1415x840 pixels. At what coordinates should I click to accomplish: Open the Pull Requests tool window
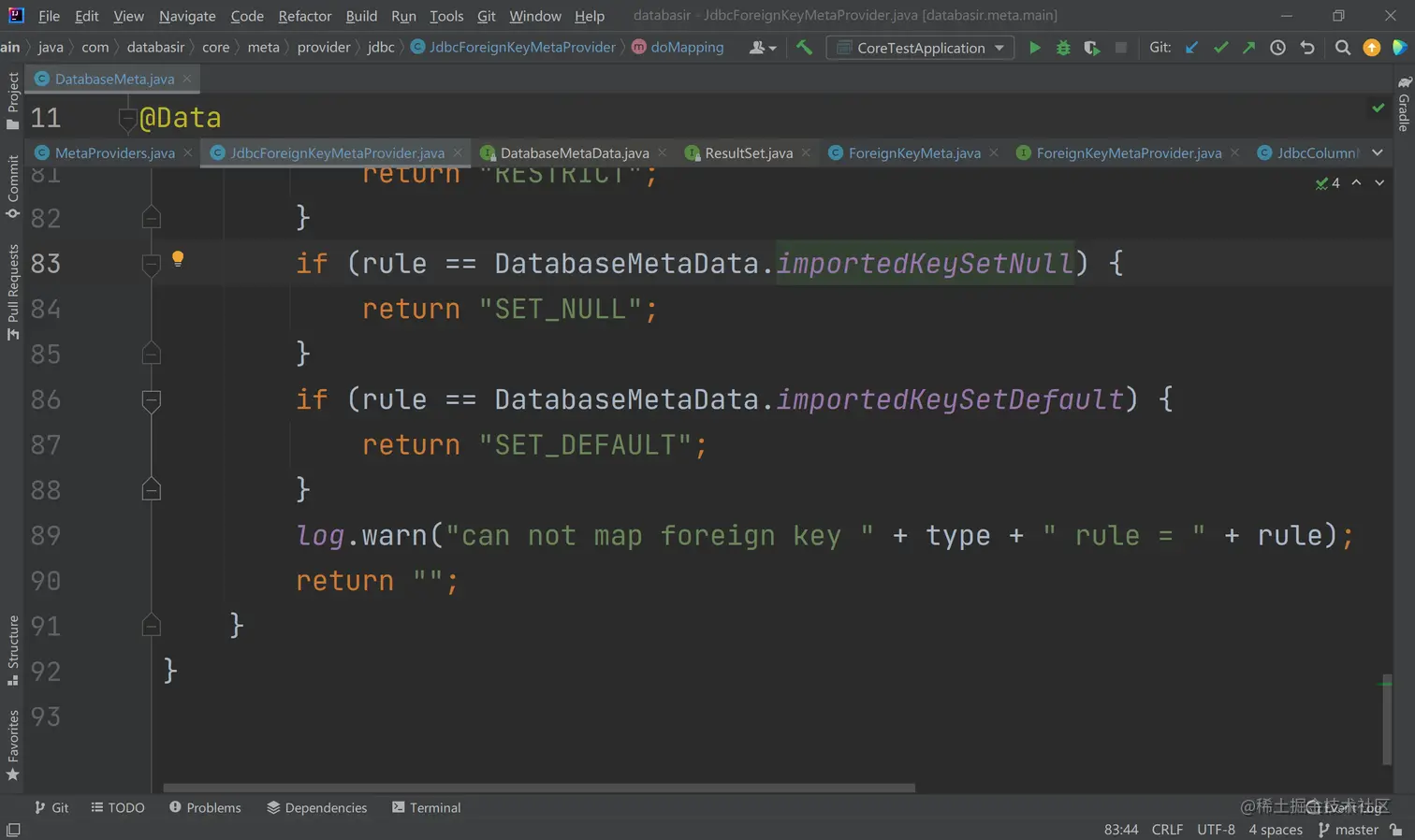click(x=12, y=292)
